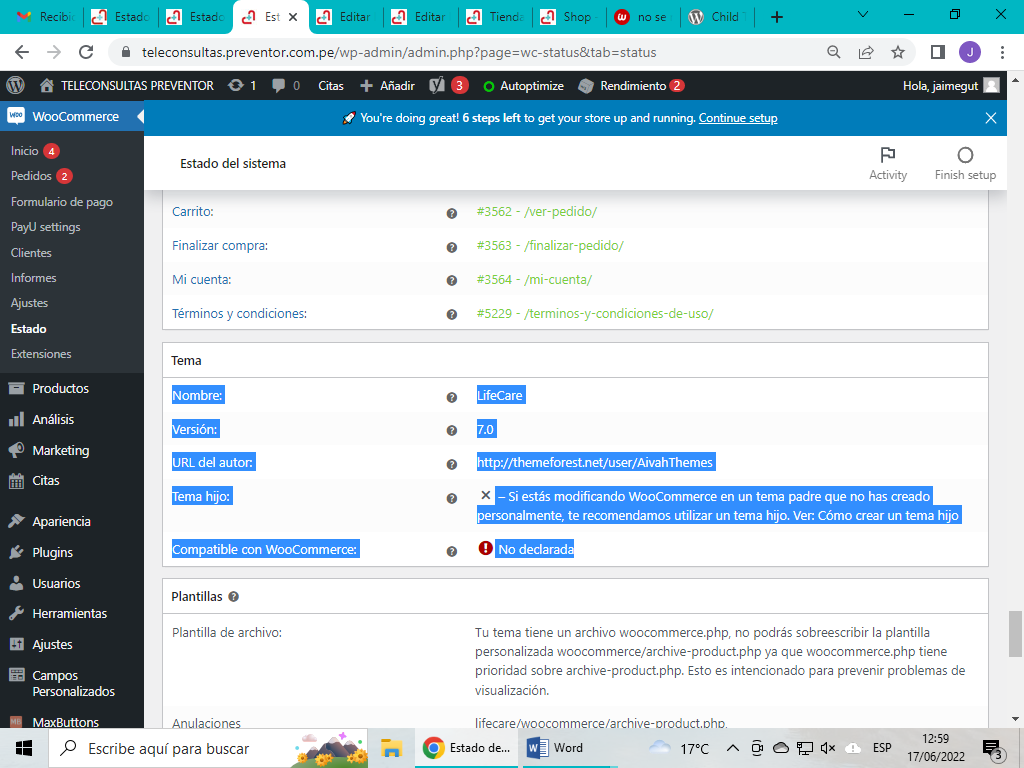Open the Yoast SEO icon with 3 notifications
The width and height of the screenshot is (1024, 768).
coord(449,86)
